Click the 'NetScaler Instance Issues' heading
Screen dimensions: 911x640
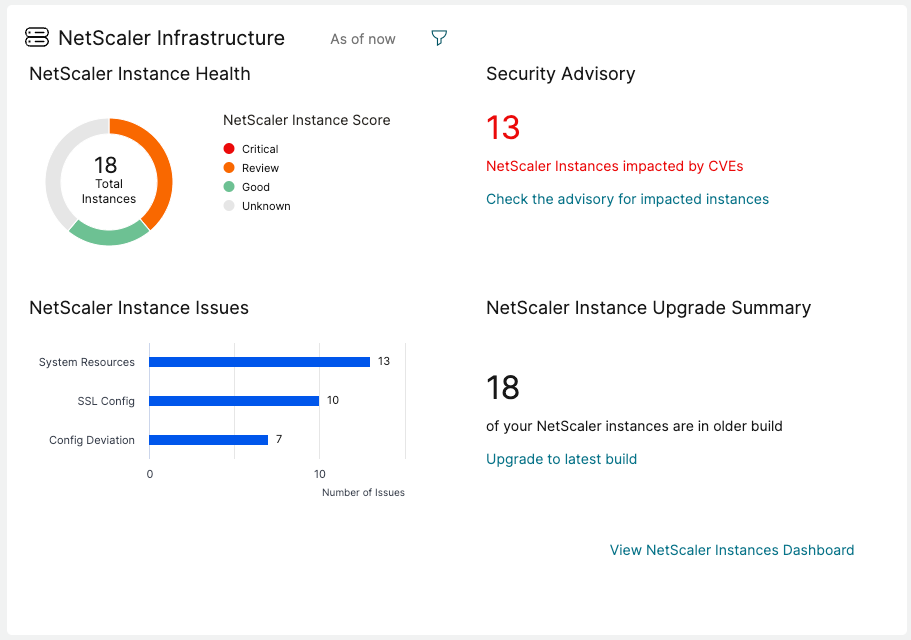click(139, 307)
